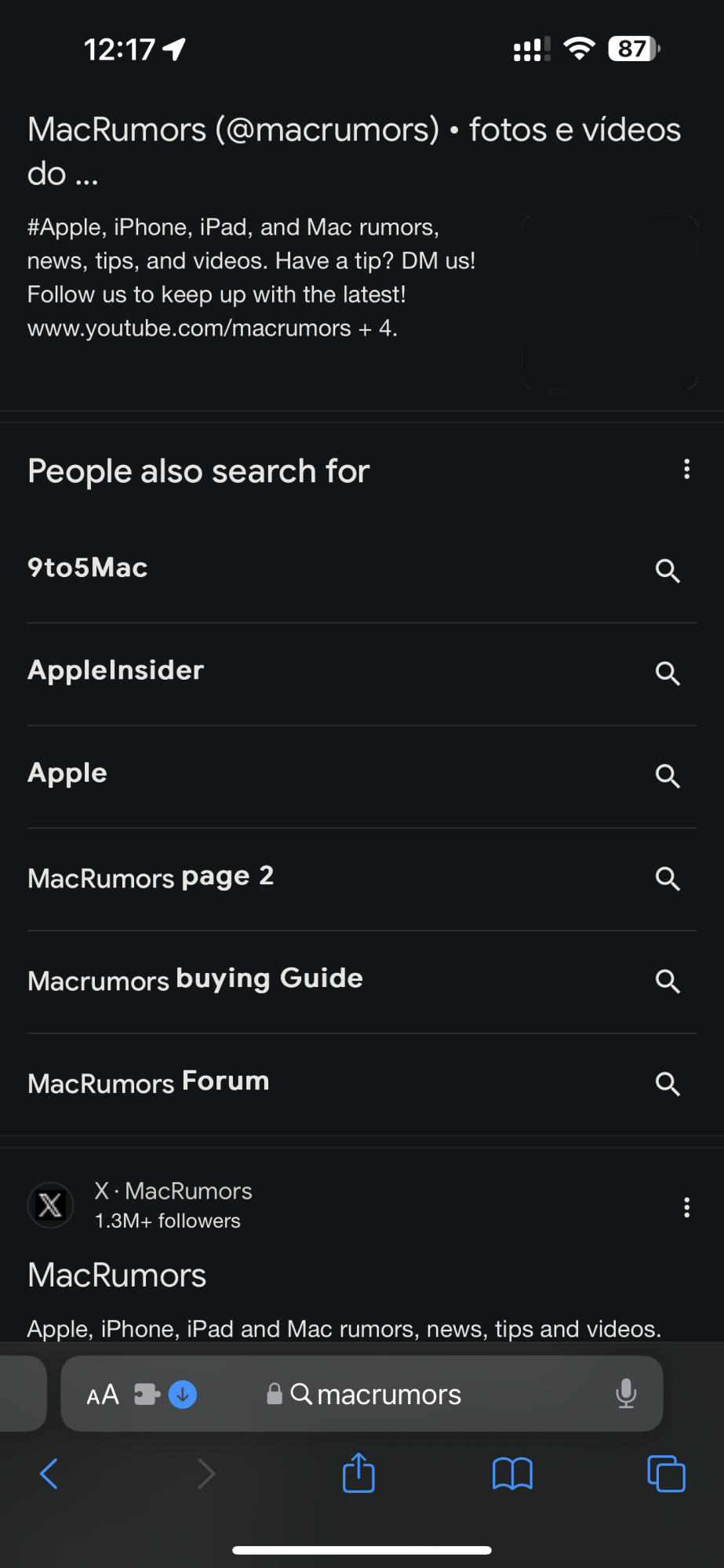Open the AA page settings menu

pos(103,1395)
